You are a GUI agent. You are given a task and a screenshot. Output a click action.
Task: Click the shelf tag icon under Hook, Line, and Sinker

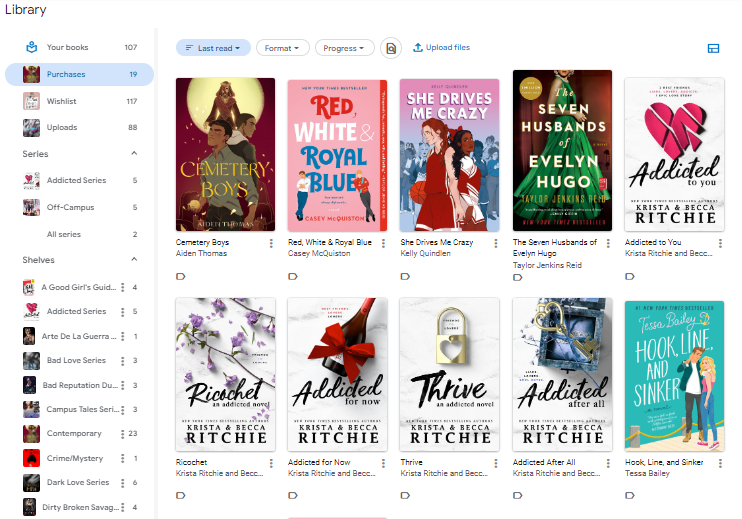click(629, 495)
